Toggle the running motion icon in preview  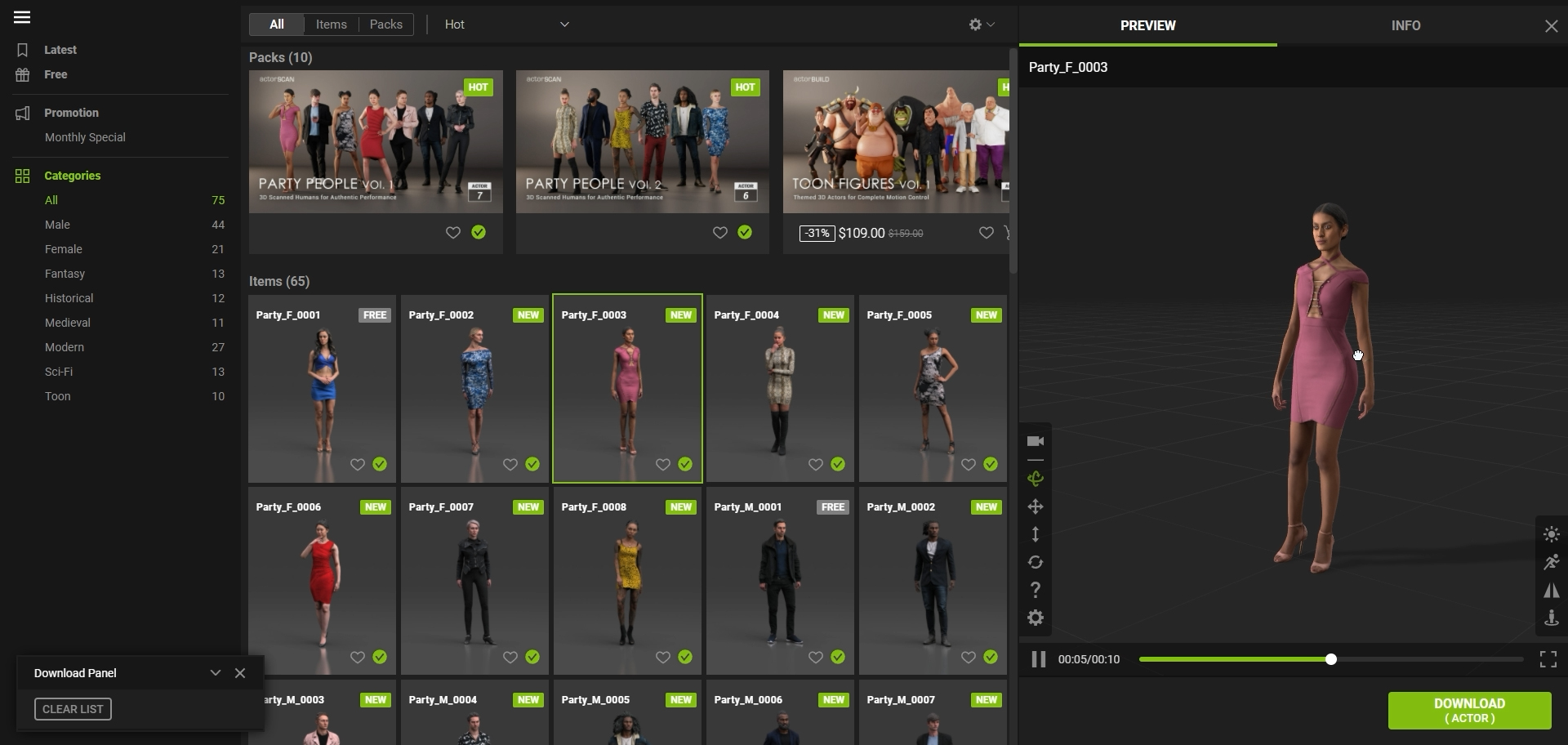click(1552, 562)
